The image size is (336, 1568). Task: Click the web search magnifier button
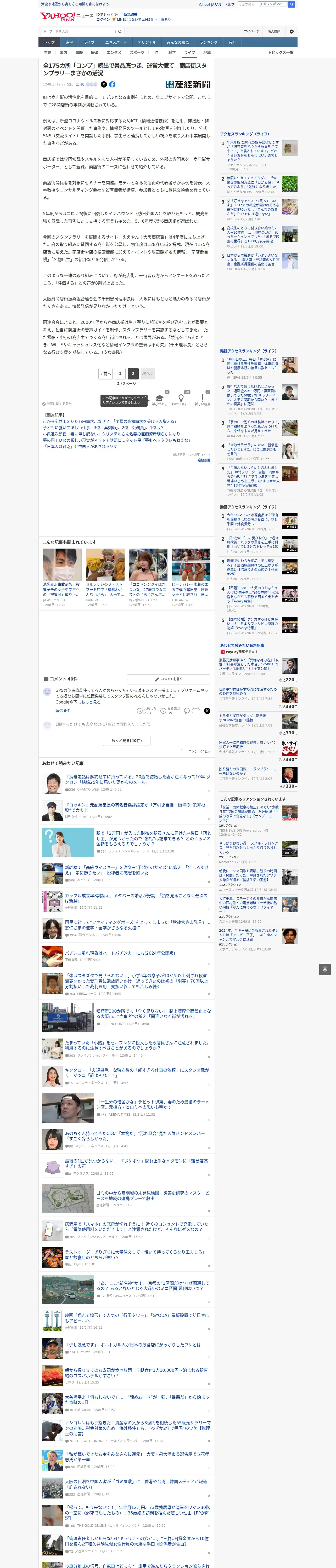click(x=292, y=4)
